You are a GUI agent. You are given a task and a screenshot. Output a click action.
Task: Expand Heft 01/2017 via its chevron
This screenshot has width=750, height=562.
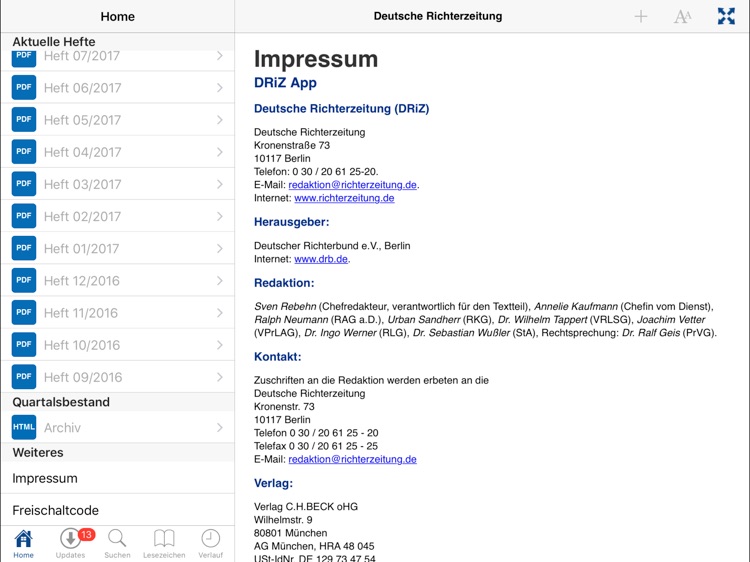pos(220,248)
